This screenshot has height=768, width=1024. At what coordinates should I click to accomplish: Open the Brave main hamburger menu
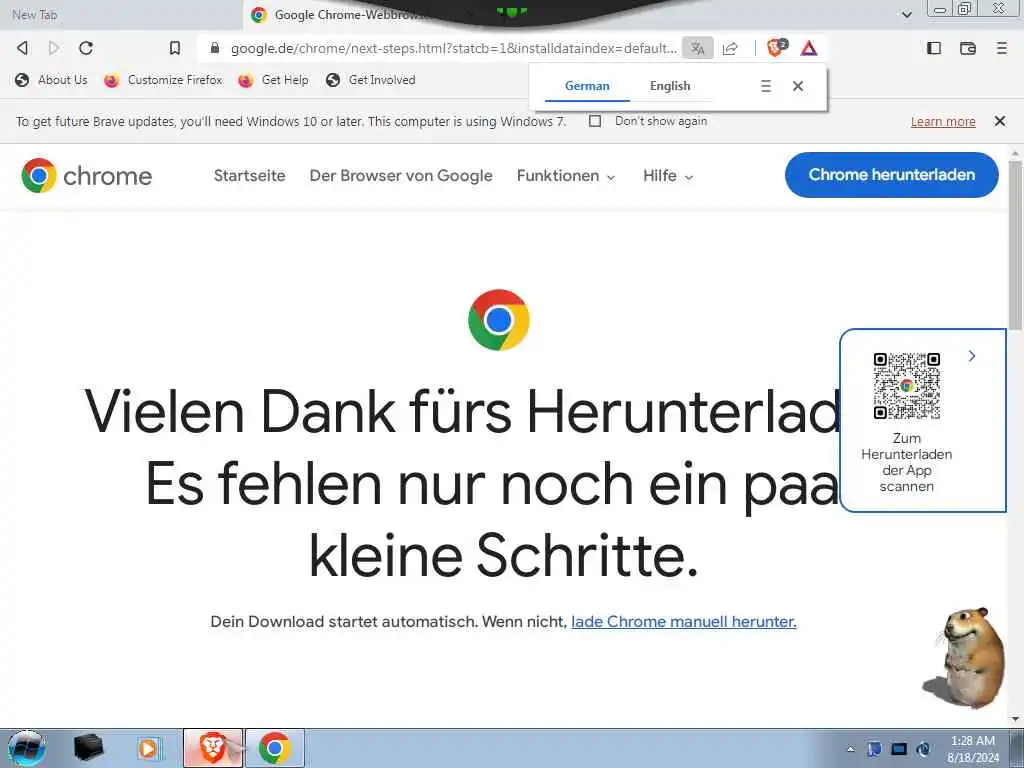tap(1001, 48)
